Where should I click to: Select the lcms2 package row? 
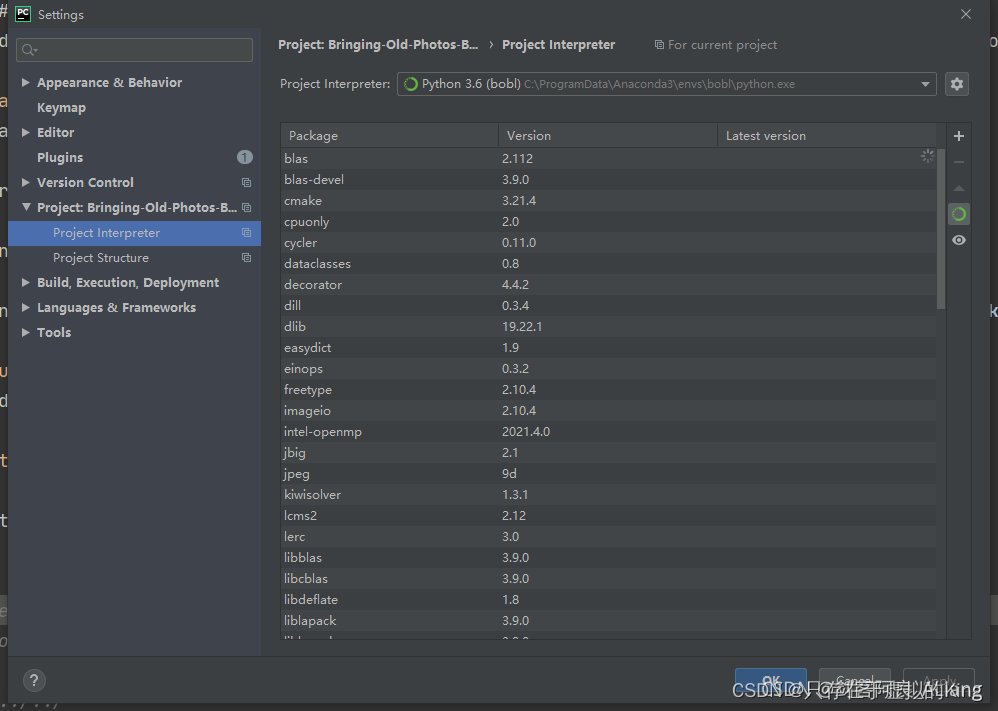click(x=608, y=516)
